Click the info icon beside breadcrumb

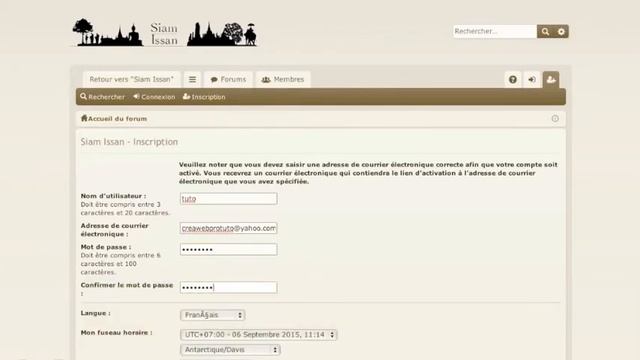(555, 118)
